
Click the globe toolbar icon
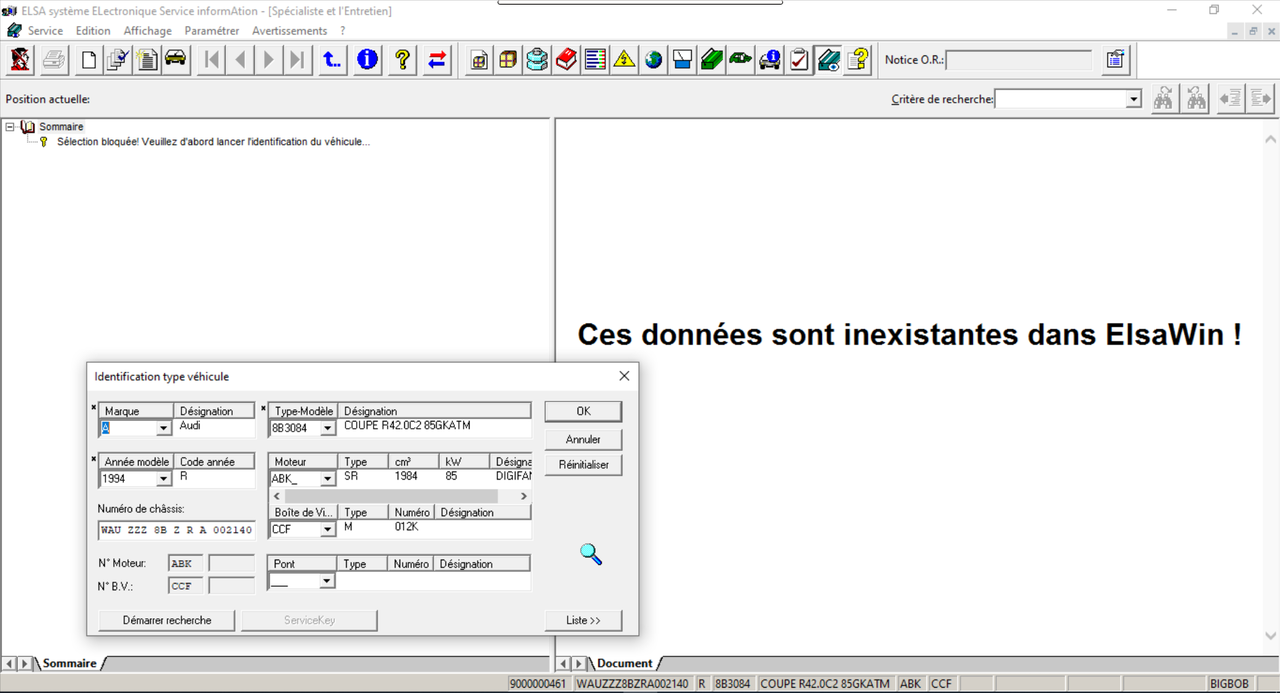coord(653,60)
